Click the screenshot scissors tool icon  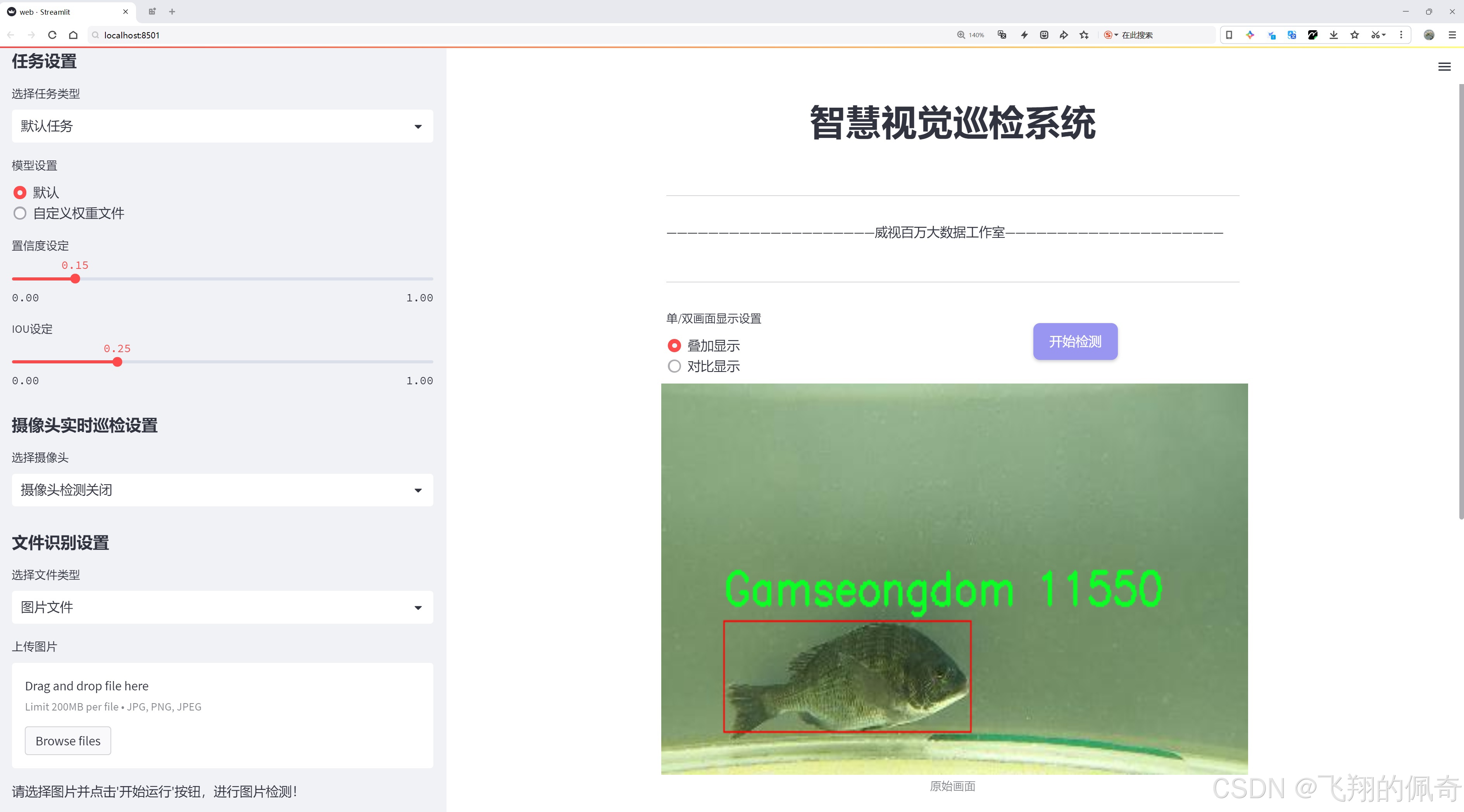(1375, 34)
